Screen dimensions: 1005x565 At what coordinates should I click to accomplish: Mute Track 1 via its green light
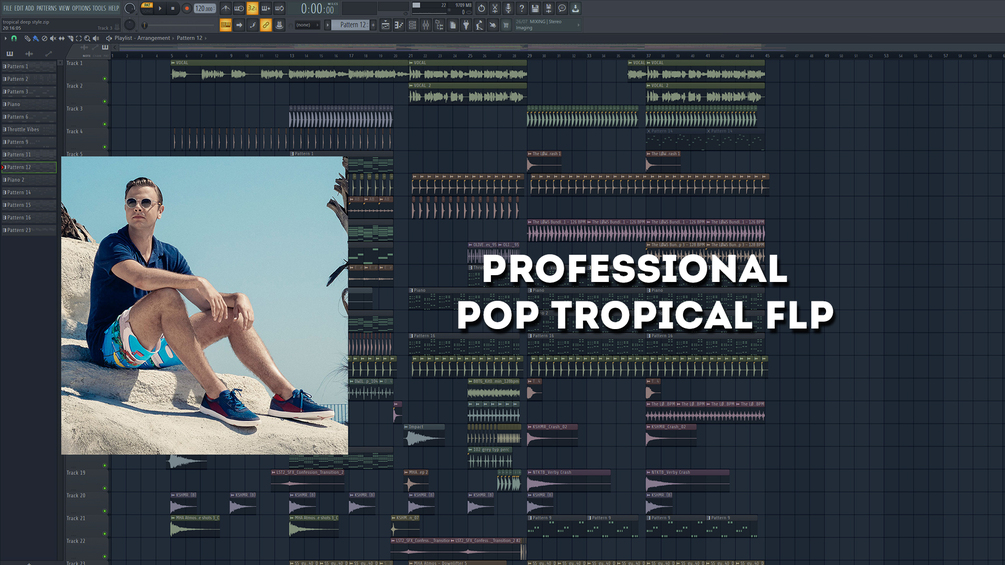(104, 79)
